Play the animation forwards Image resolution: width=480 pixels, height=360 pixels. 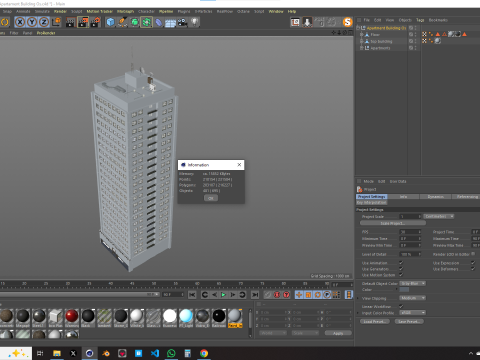coord(224,295)
